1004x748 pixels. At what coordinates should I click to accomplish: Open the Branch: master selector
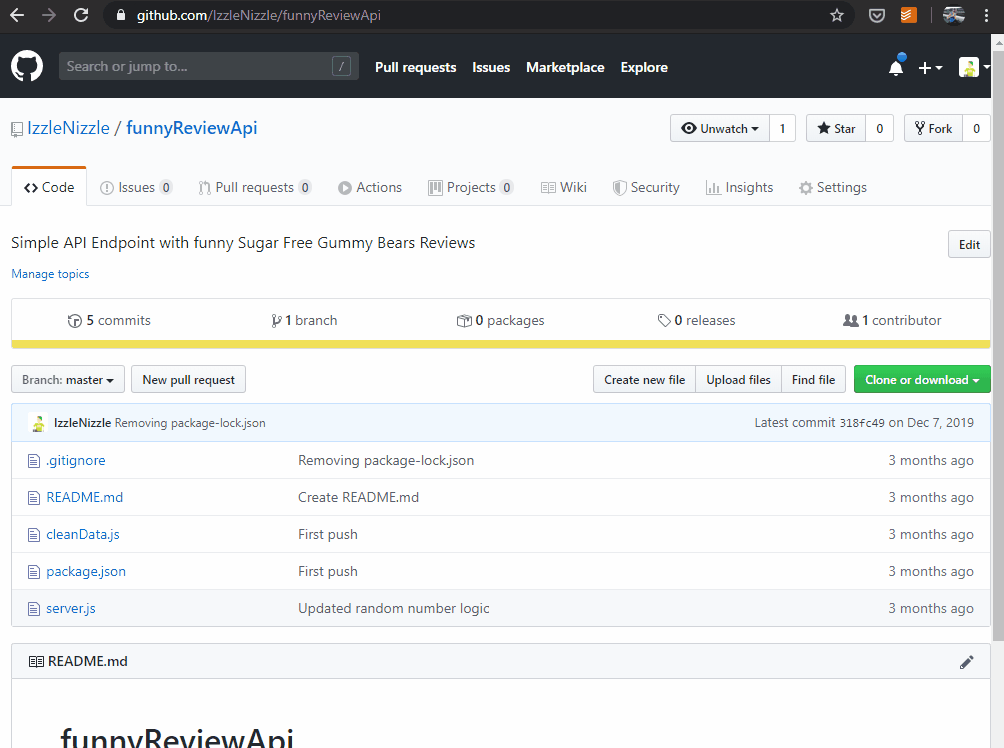[x=68, y=380]
